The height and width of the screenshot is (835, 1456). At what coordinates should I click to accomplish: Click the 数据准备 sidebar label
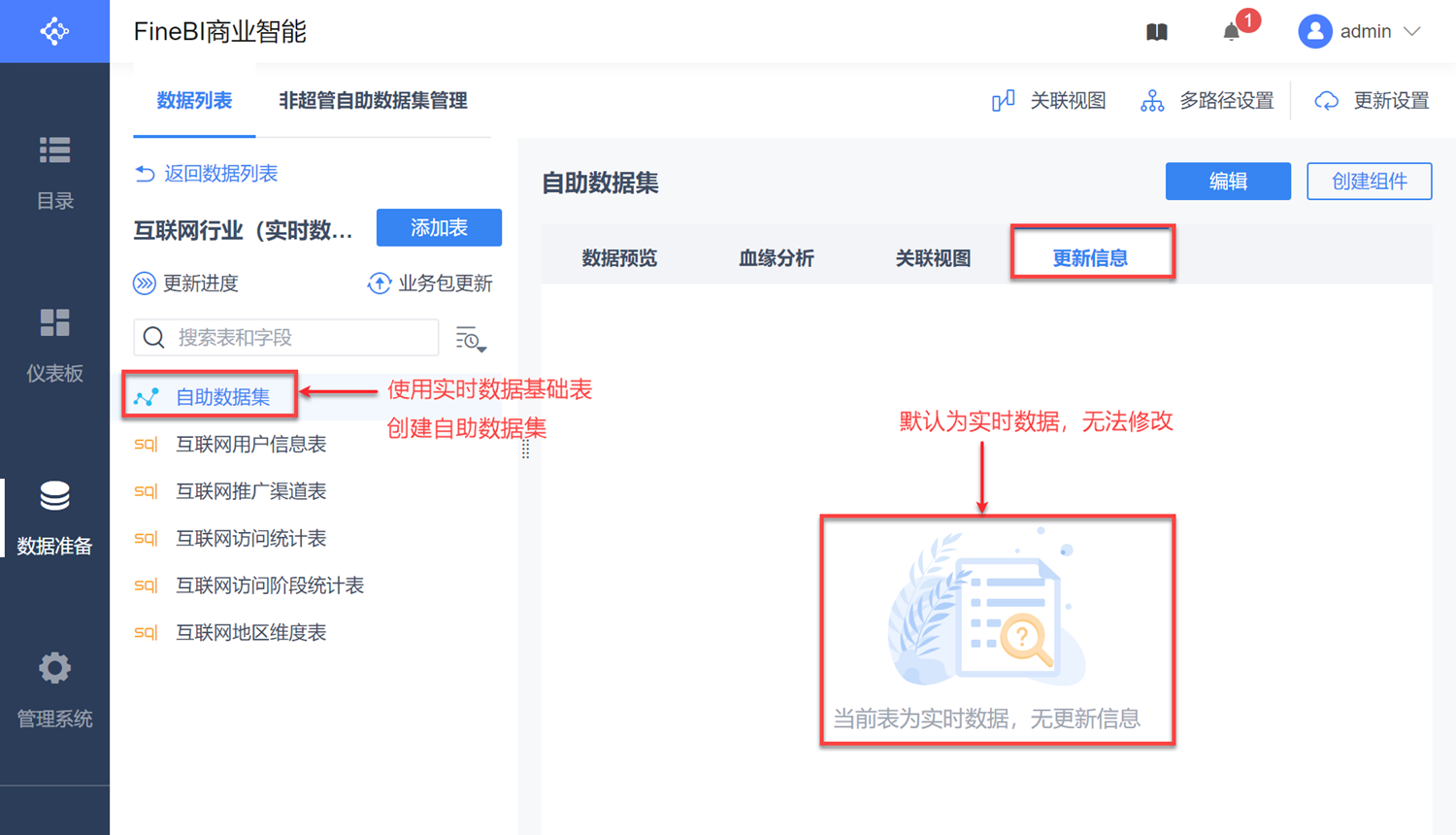(x=54, y=547)
